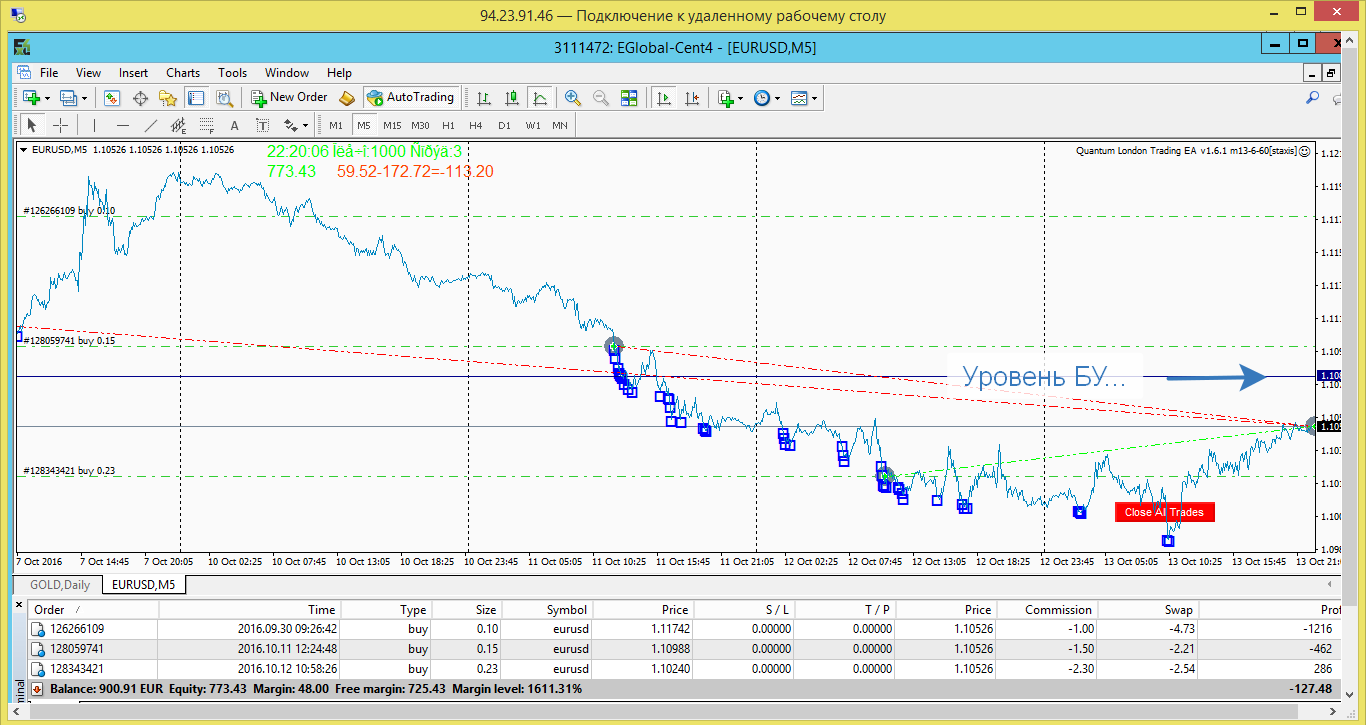Viewport: 1366px width, 725px height.
Task: Pick the vertical line drawing tool
Action: coord(94,125)
